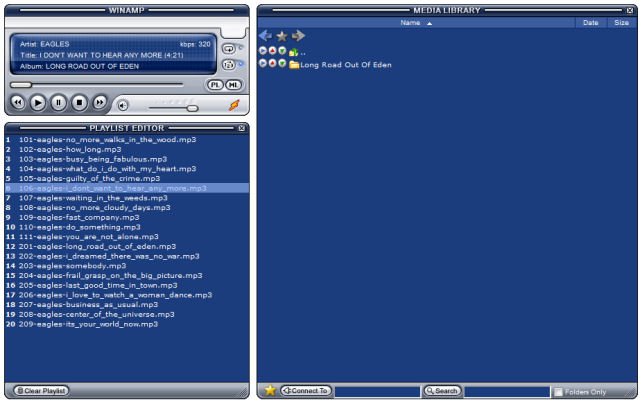Skip to the next track
Screen dimensions: 640x402
point(100,102)
